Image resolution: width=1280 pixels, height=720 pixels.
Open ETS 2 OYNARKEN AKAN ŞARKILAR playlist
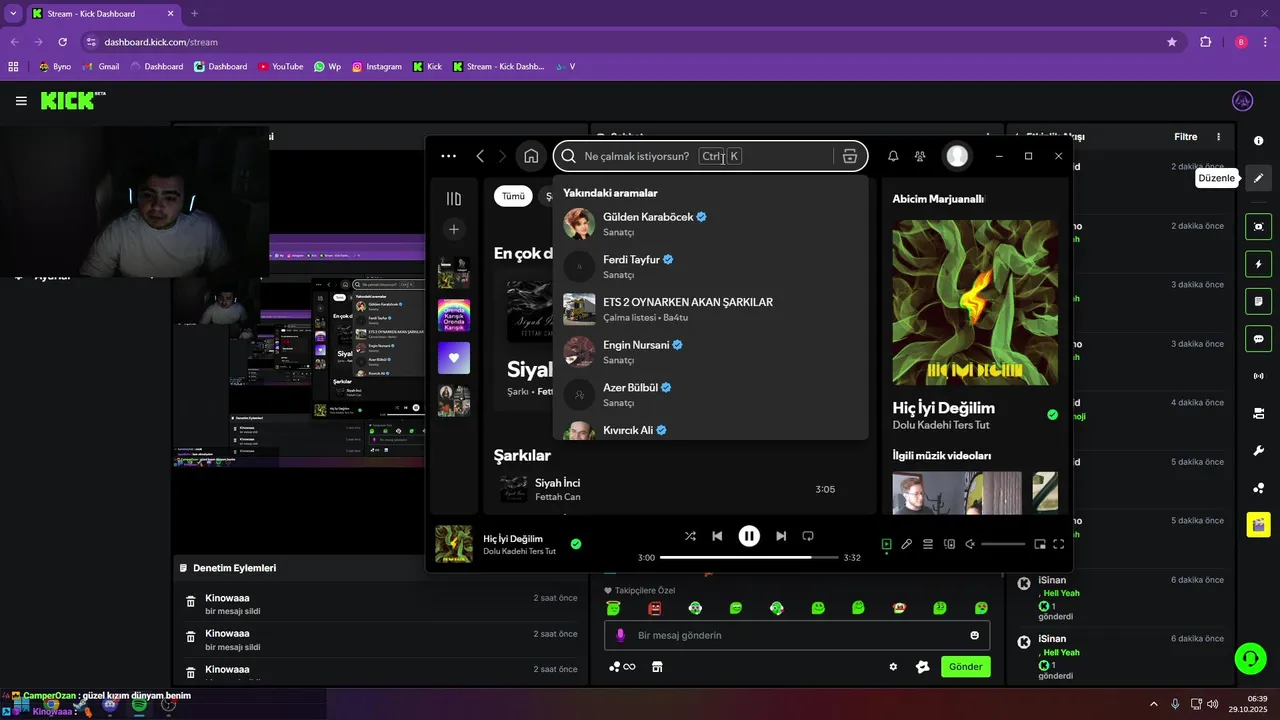point(710,309)
